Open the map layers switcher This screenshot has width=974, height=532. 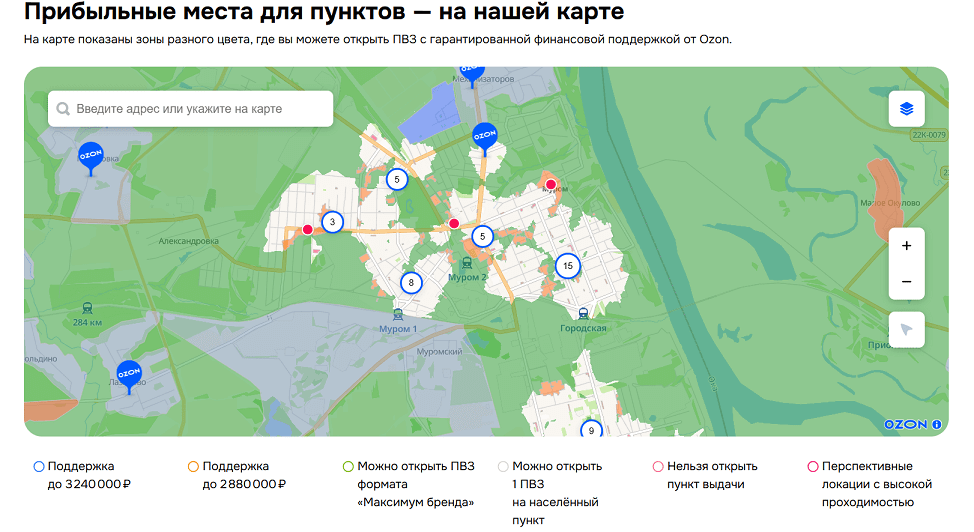[906, 109]
